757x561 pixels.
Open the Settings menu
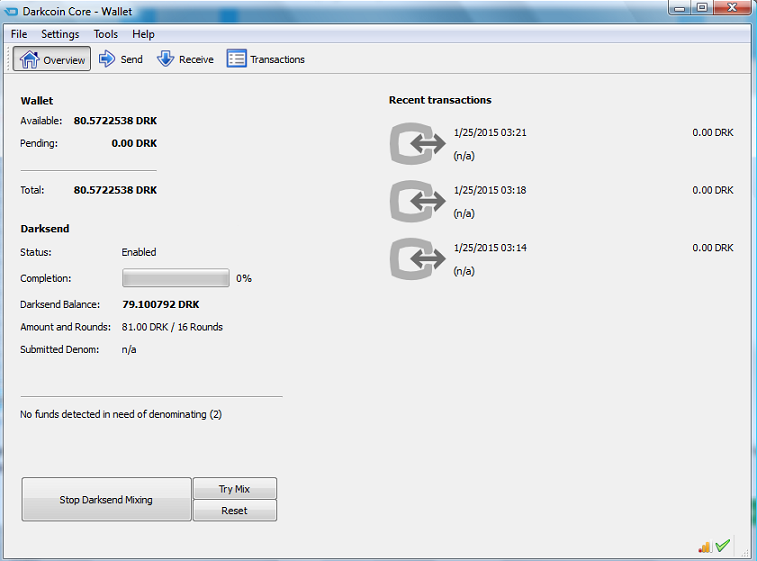click(60, 34)
